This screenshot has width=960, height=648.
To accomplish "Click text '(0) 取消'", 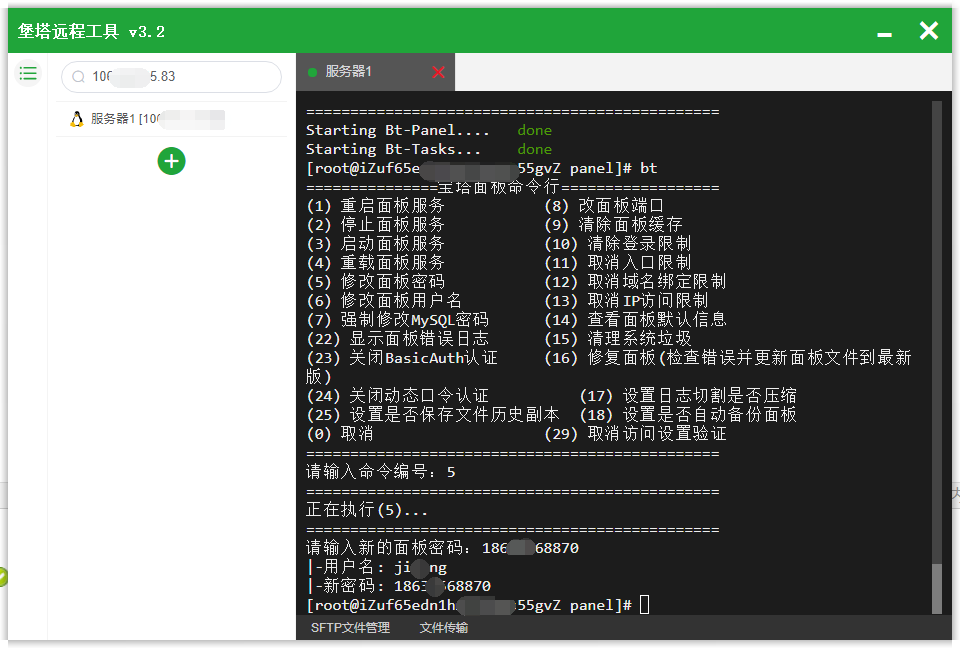I will coord(340,434).
